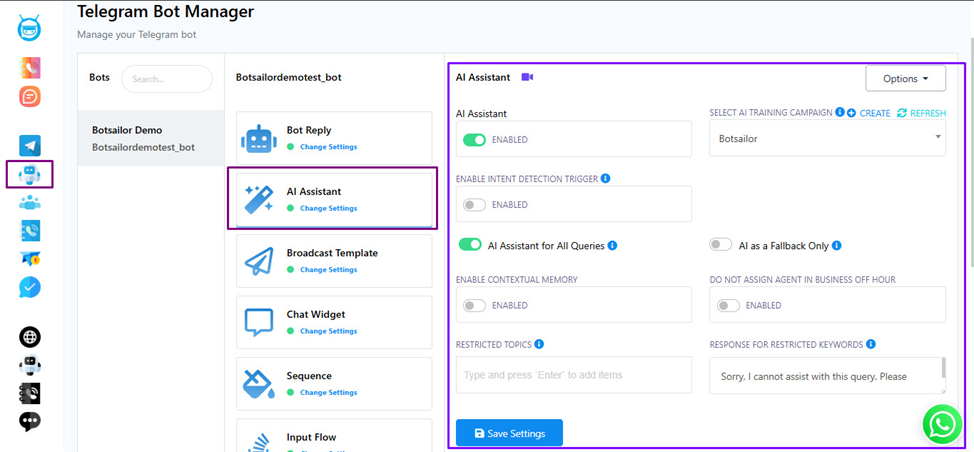Open the Broadcast Template settings card

334,261
